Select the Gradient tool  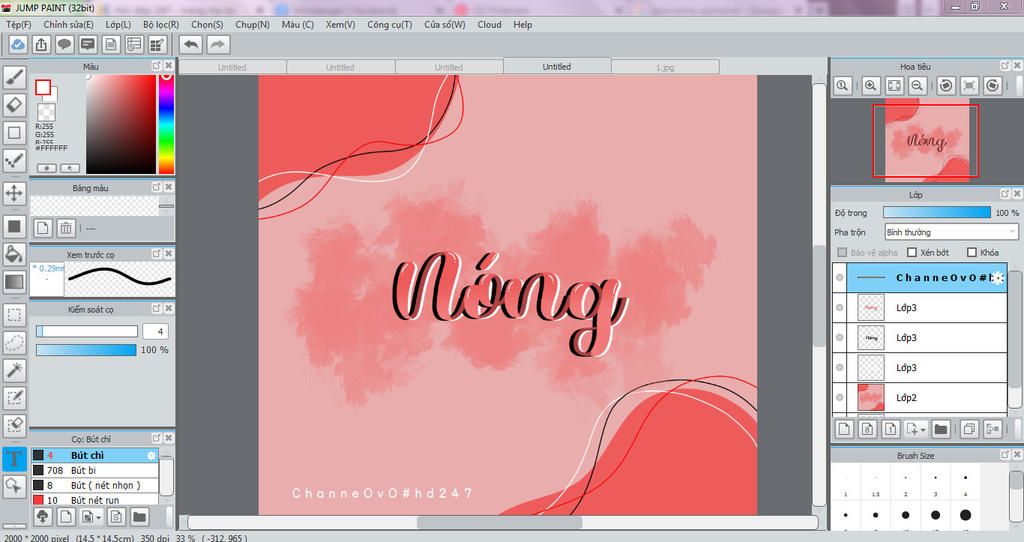[x=14, y=281]
